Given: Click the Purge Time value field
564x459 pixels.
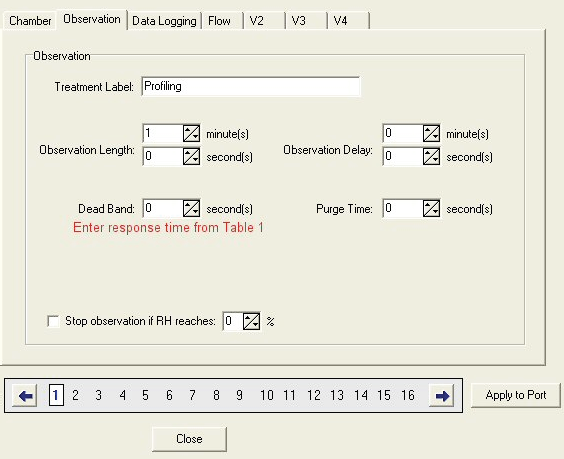Looking at the screenshot, I should tap(403, 209).
